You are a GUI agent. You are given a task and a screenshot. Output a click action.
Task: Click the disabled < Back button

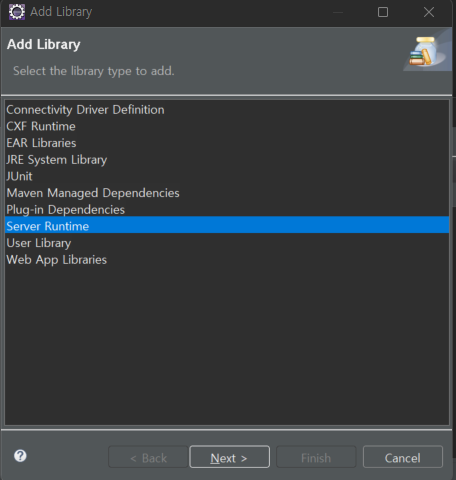pyautogui.click(x=148, y=457)
